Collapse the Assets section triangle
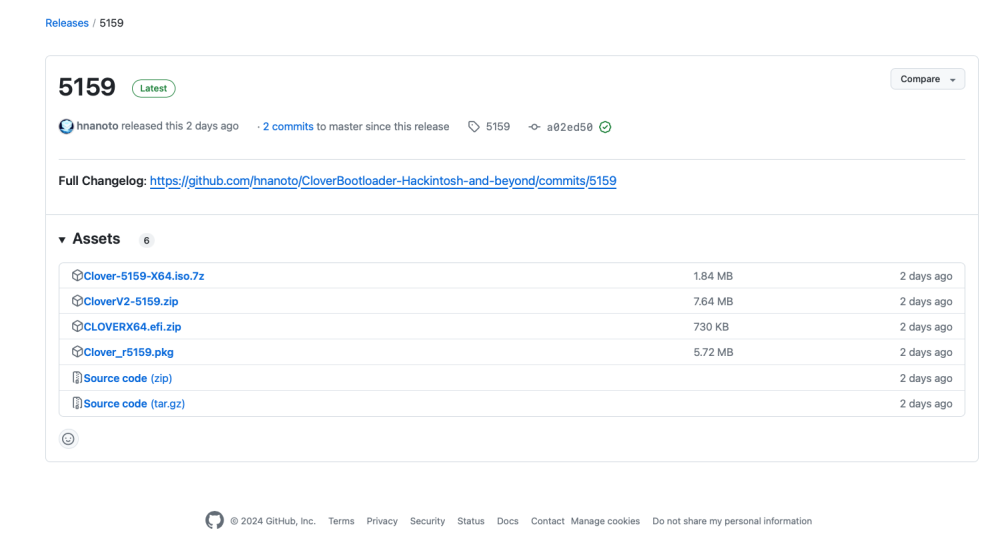The image size is (1000, 553). pyautogui.click(x=62, y=240)
